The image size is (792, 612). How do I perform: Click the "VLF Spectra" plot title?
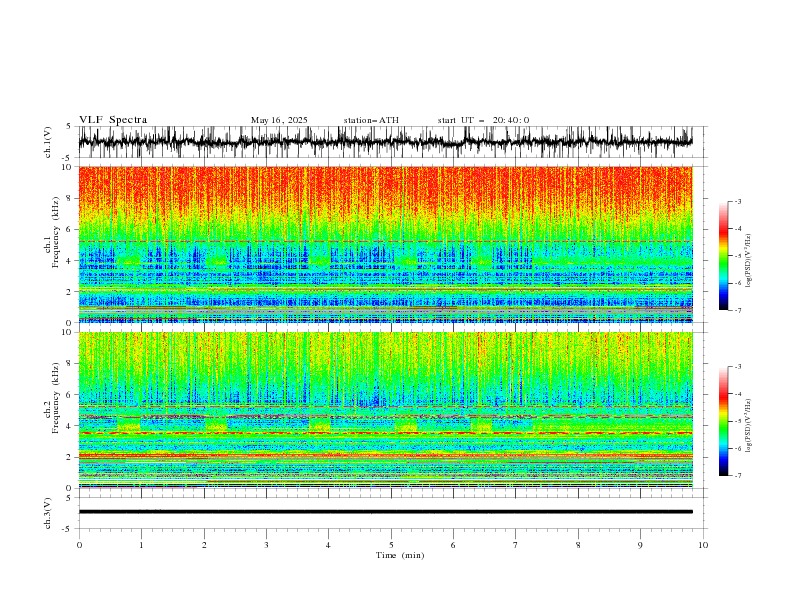point(113,120)
